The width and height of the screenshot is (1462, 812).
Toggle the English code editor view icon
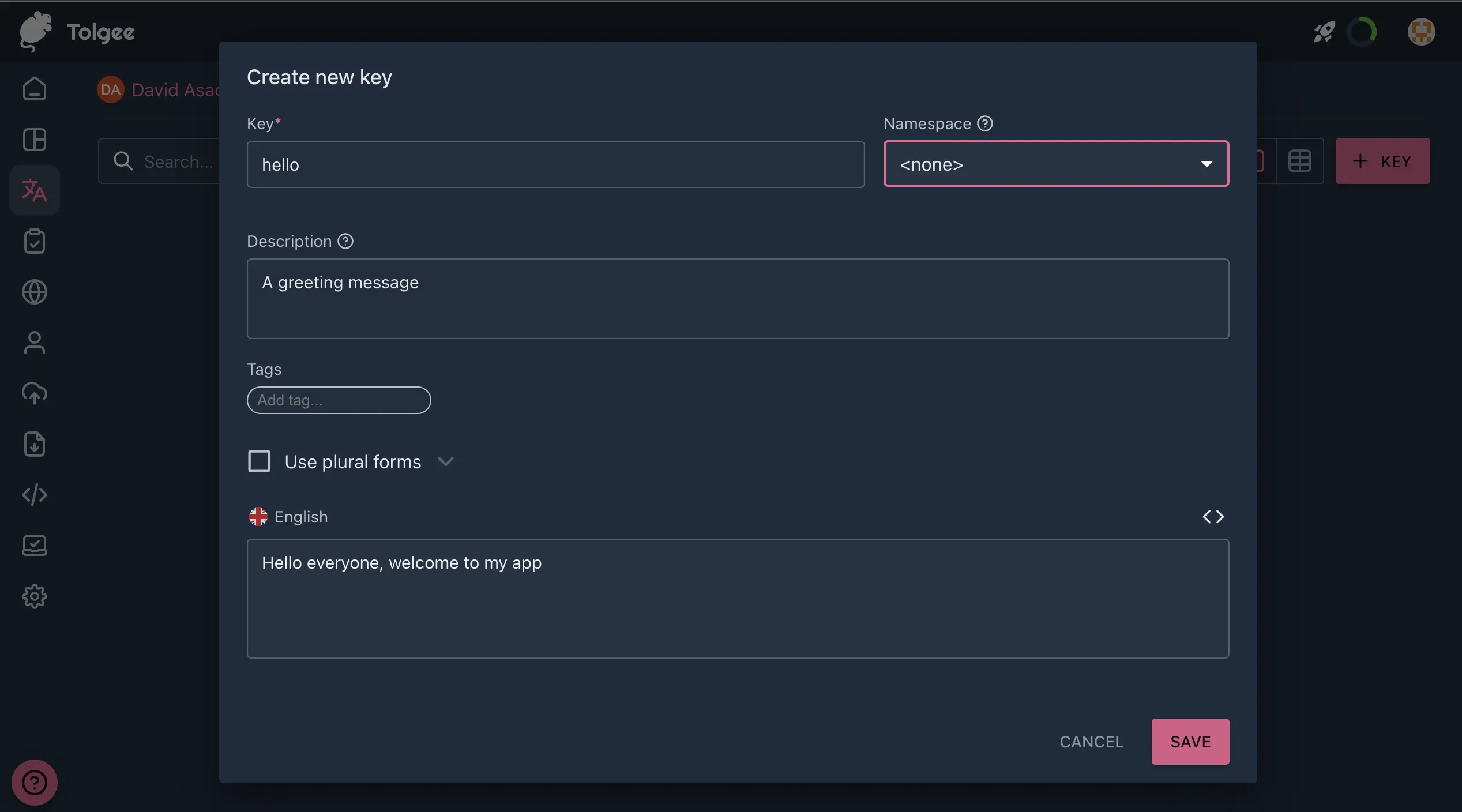tap(1213, 517)
